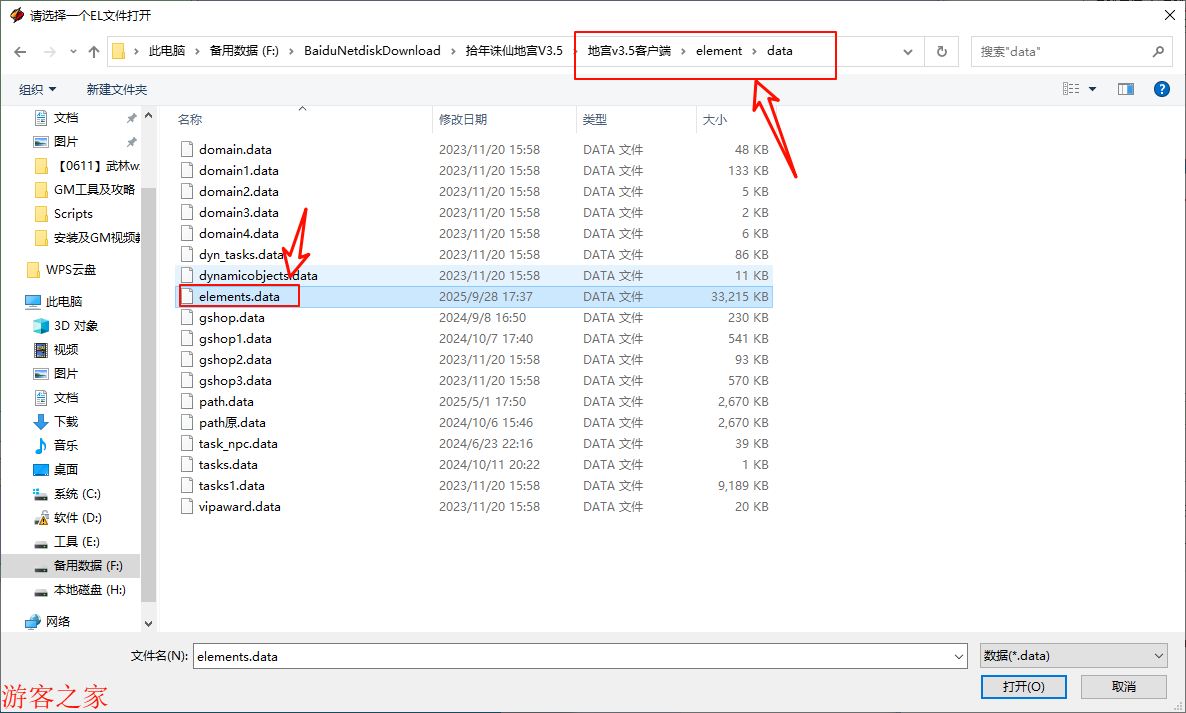
Task: Click 新建文件夹 in the toolbar
Action: click(x=116, y=89)
